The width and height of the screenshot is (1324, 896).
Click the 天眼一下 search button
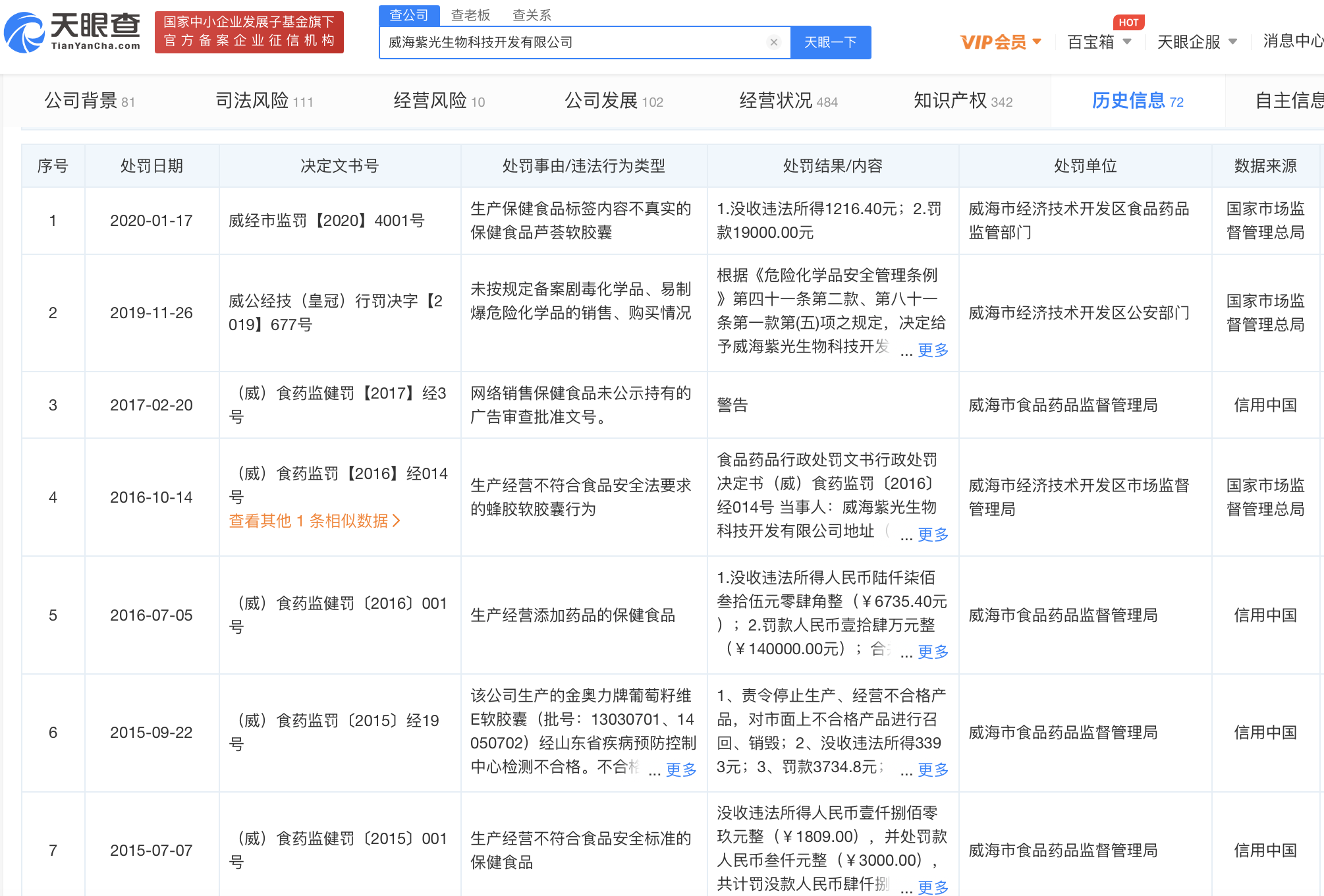pos(831,42)
